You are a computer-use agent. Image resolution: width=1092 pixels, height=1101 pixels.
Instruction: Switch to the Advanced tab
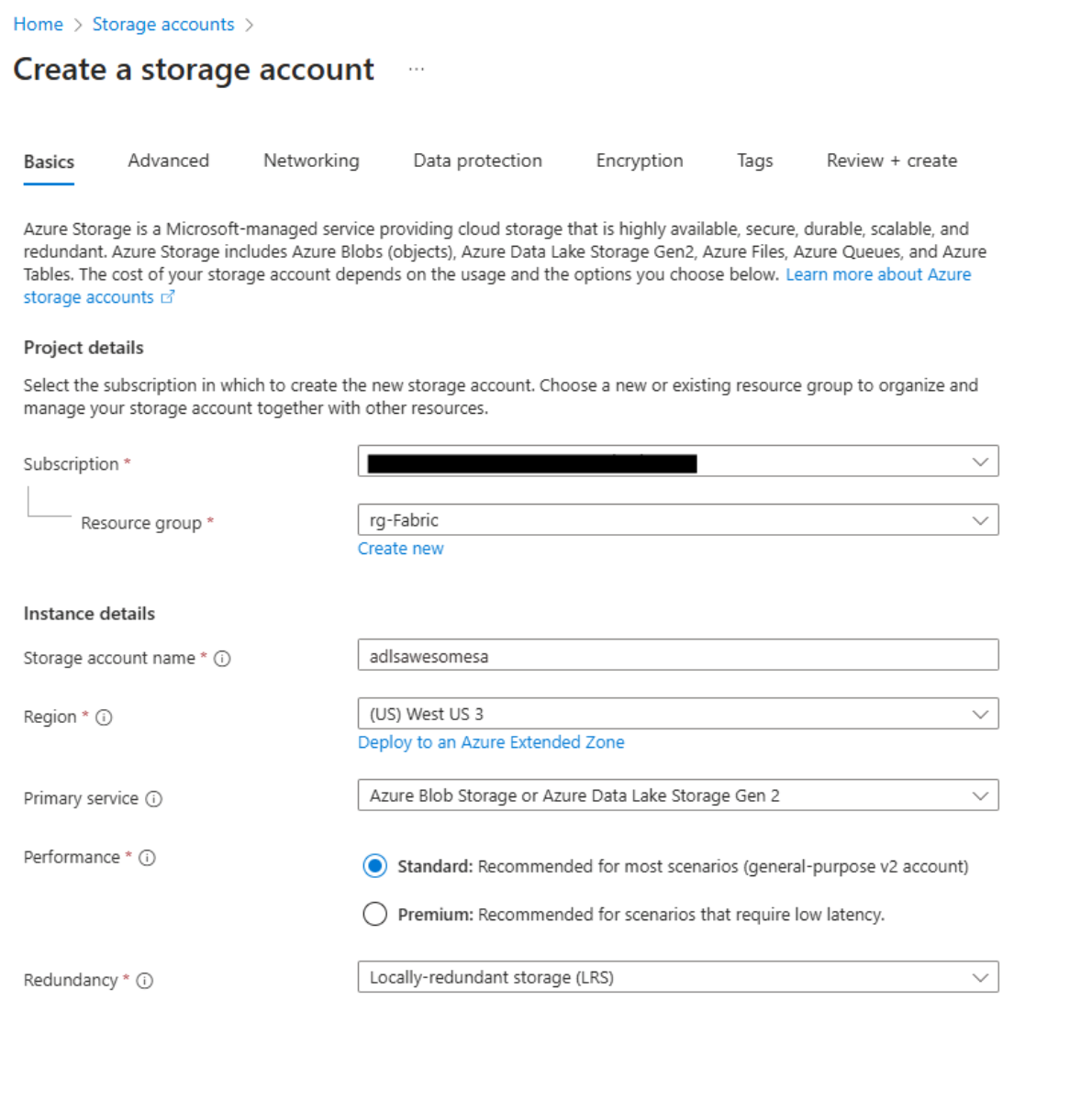click(168, 161)
